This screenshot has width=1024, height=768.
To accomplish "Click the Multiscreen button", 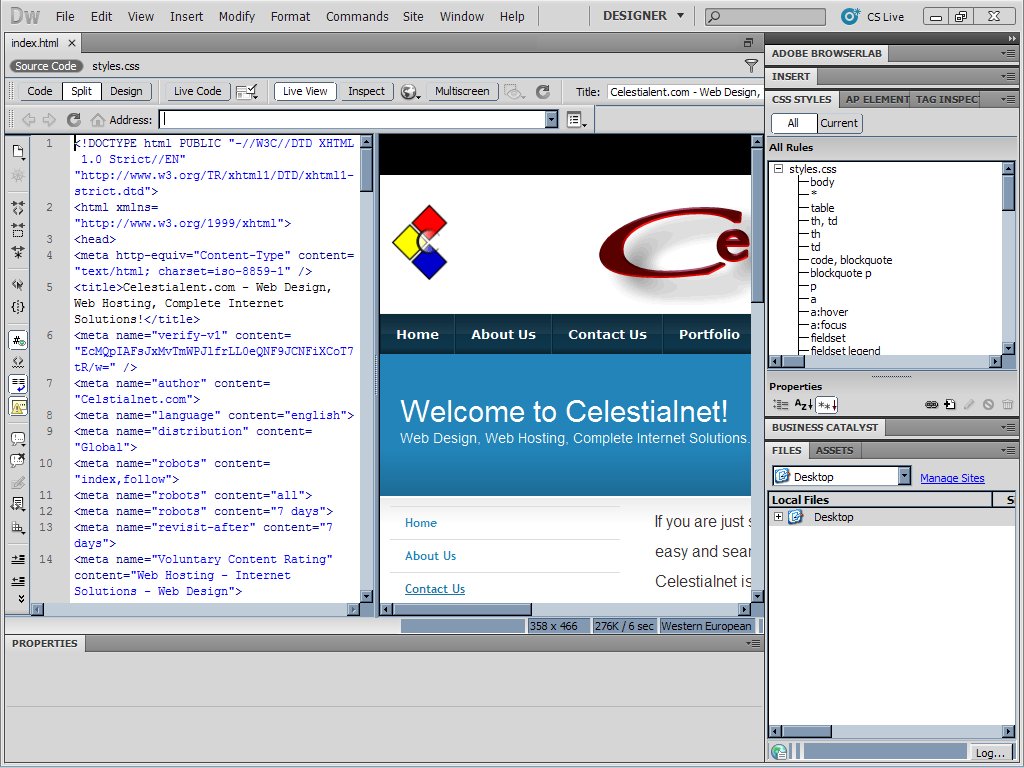I will tap(462, 91).
